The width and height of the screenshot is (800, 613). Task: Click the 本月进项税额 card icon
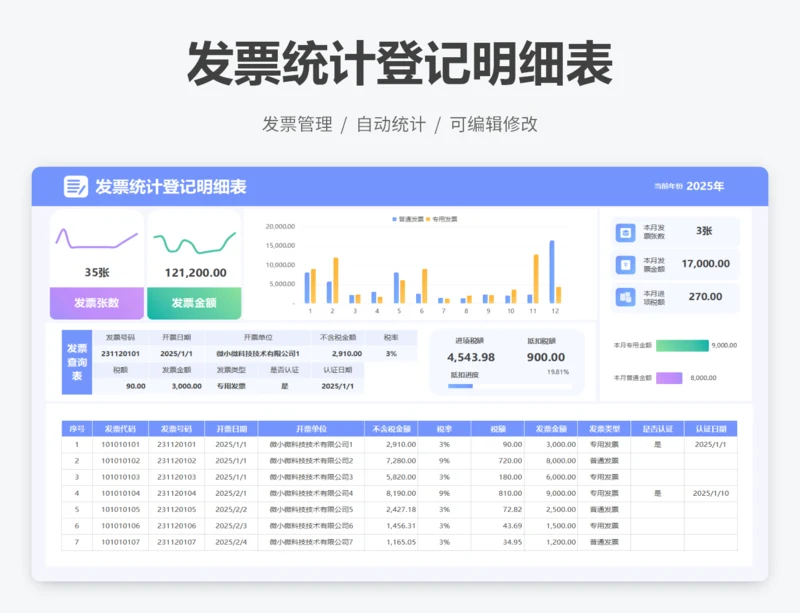click(x=626, y=297)
